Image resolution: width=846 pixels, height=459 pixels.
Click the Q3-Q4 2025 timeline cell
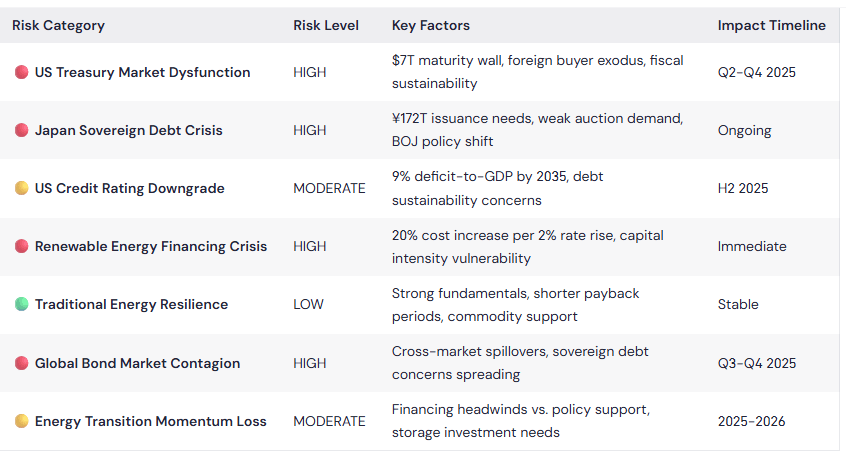757,363
